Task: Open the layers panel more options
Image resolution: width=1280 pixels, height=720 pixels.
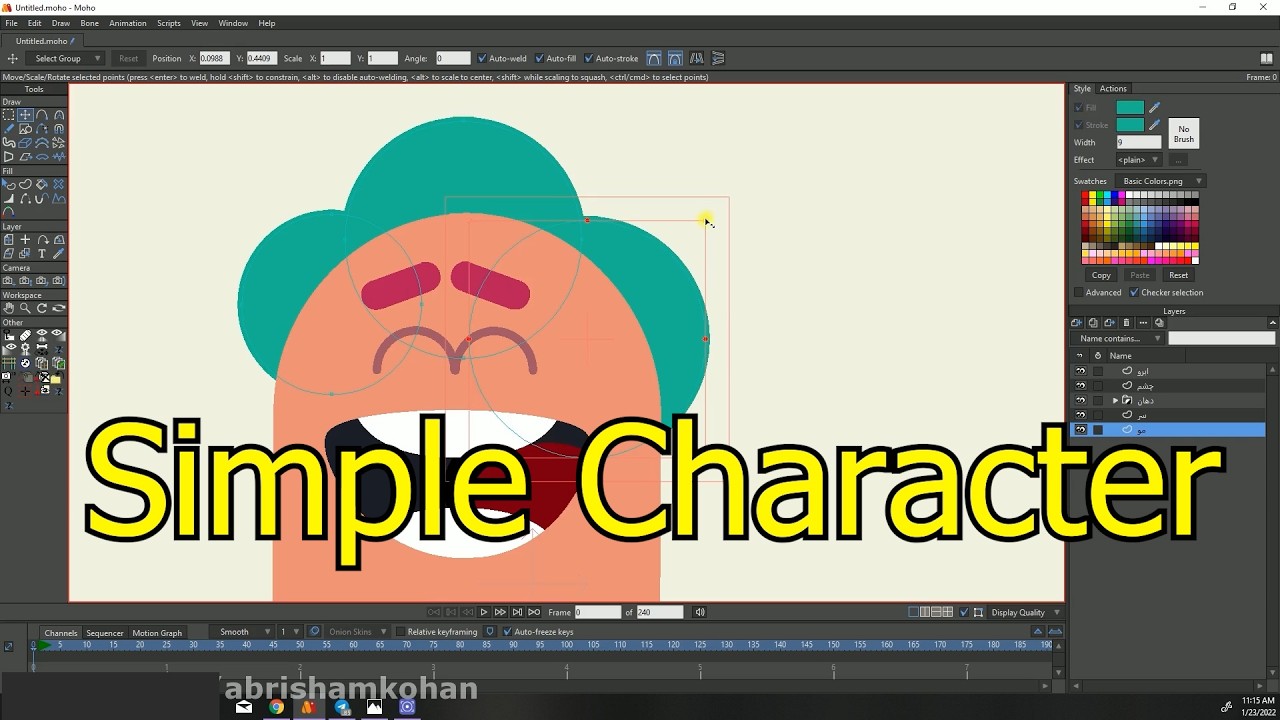Action: tap(1143, 323)
